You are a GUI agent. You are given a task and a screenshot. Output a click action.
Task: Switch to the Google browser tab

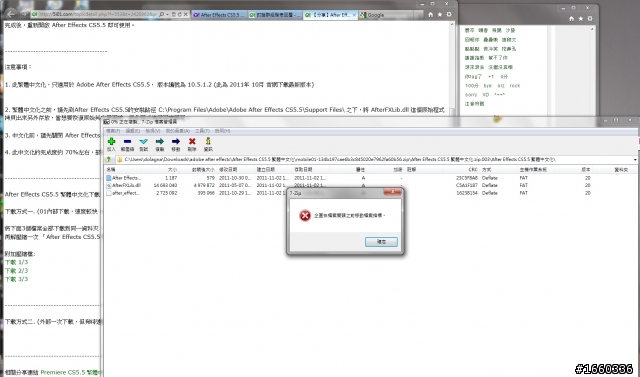pyautogui.click(x=386, y=15)
